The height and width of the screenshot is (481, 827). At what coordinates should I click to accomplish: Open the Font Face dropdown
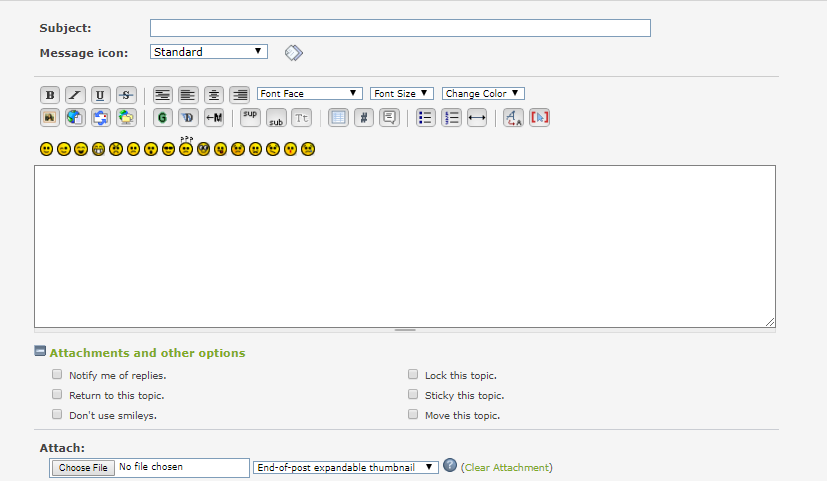pos(310,93)
